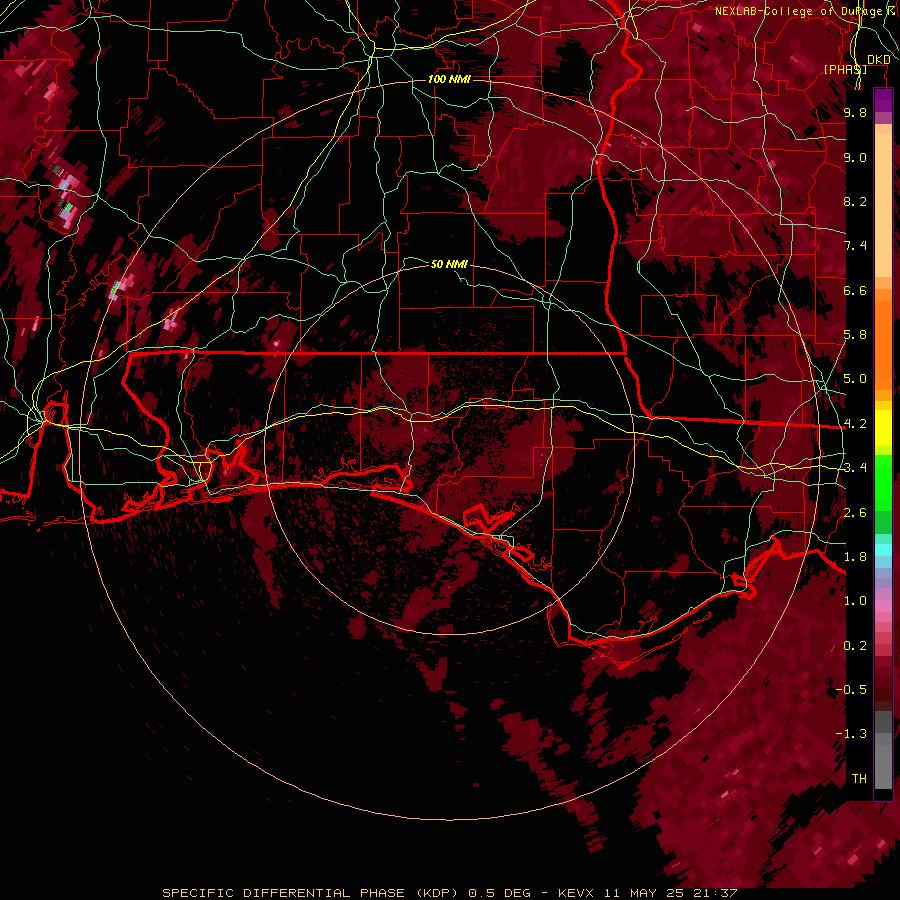Click the 8.2 value on the color scale
Image resolution: width=900 pixels, height=900 pixels.
(855, 201)
